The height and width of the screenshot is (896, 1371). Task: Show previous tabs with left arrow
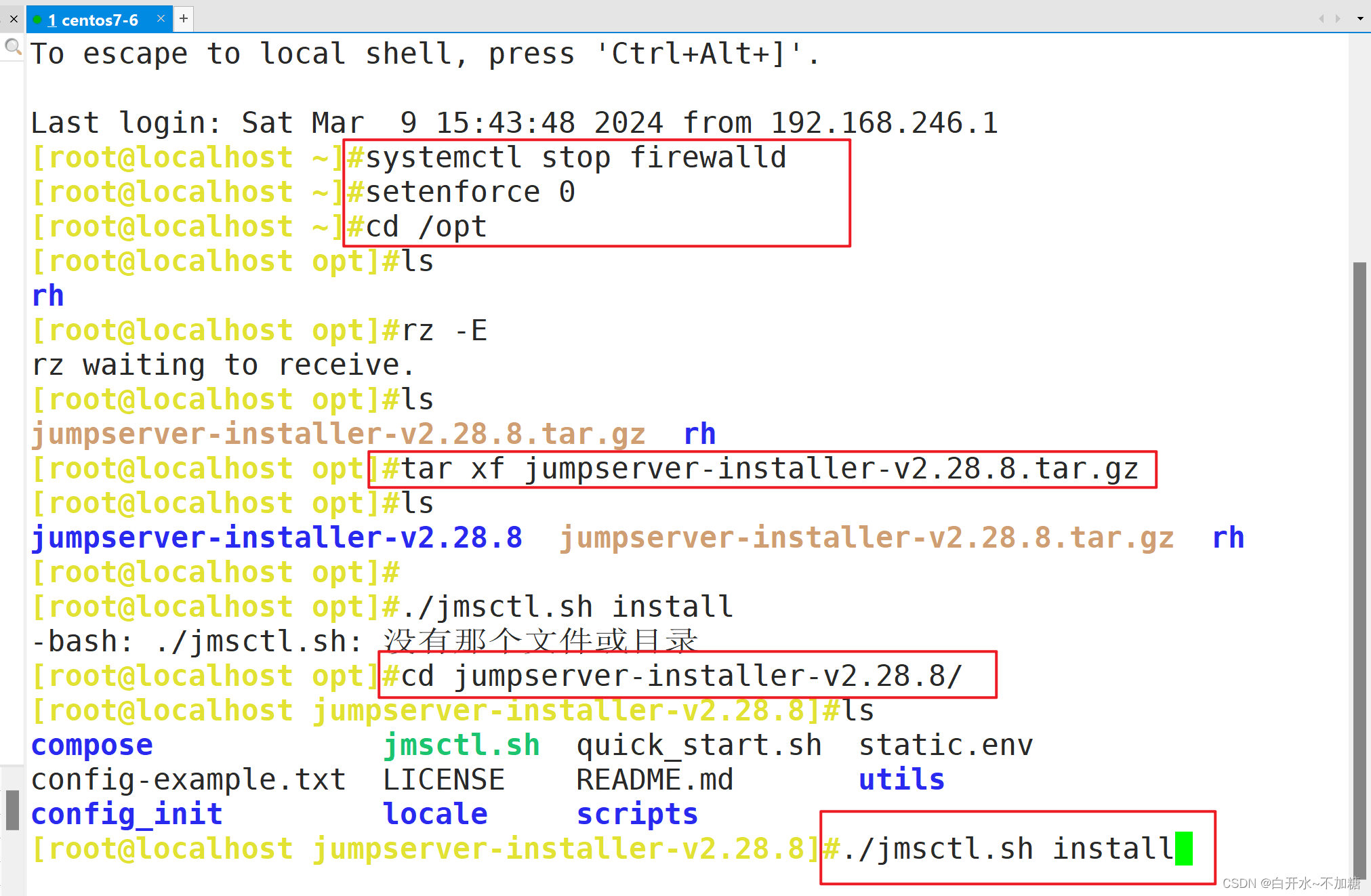[1321, 19]
